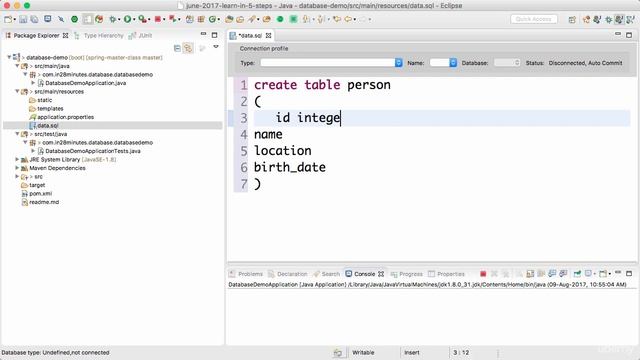Viewport: 640px width, 360px height.
Task: Collapse the src/main/resources folder
Action: tap(17, 91)
